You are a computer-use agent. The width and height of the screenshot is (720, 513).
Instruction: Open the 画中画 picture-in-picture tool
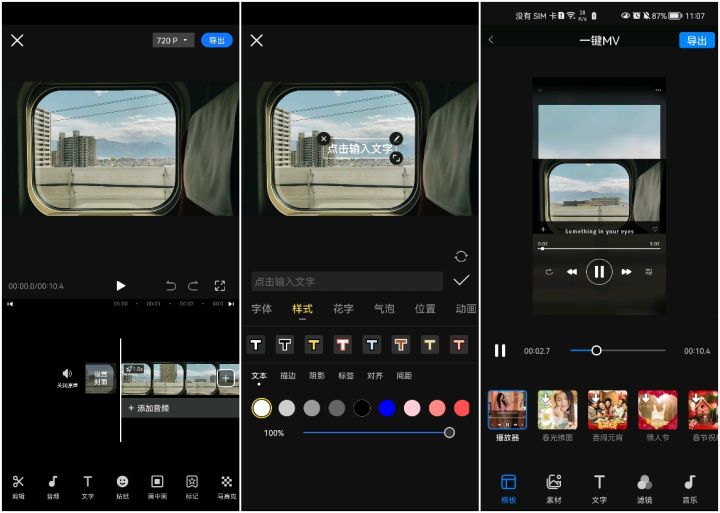(x=157, y=485)
